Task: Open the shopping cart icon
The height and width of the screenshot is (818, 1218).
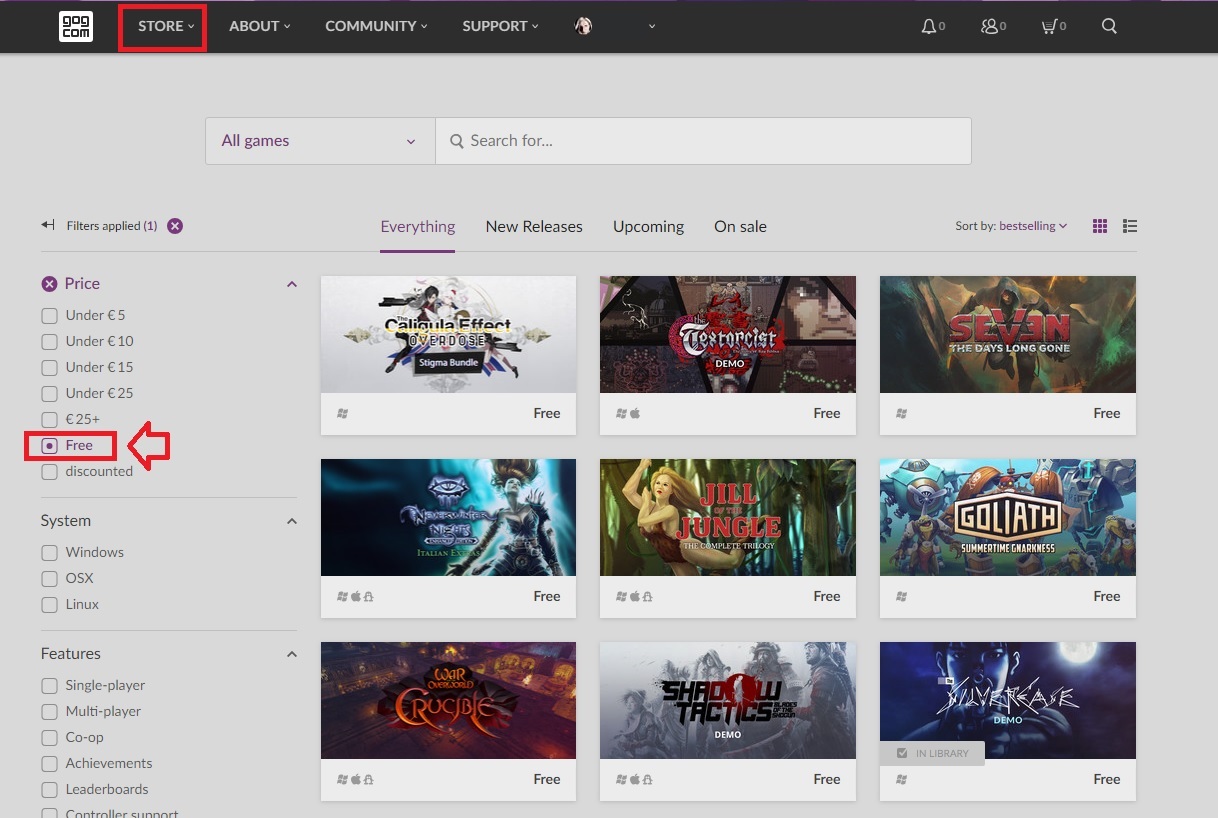Action: coord(1048,27)
